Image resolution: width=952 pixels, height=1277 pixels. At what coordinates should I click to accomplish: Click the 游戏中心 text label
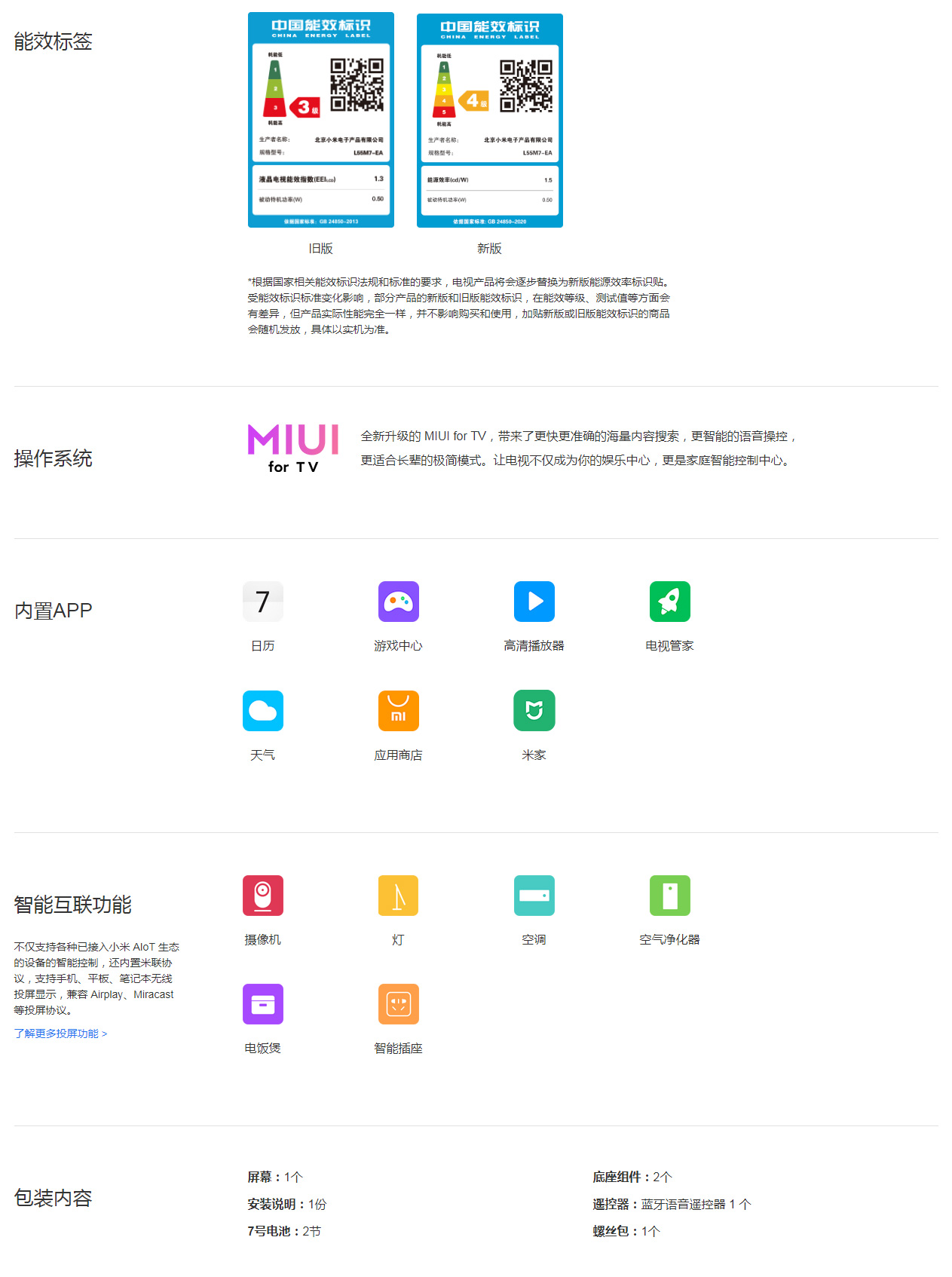(398, 646)
